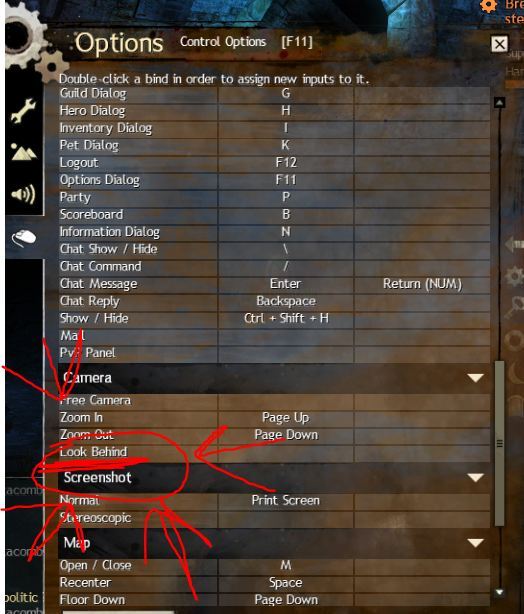Viewport: 524px width, 614px height.
Task: Select the Return (NUM) secondary Chat Message bind
Action: point(422,284)
